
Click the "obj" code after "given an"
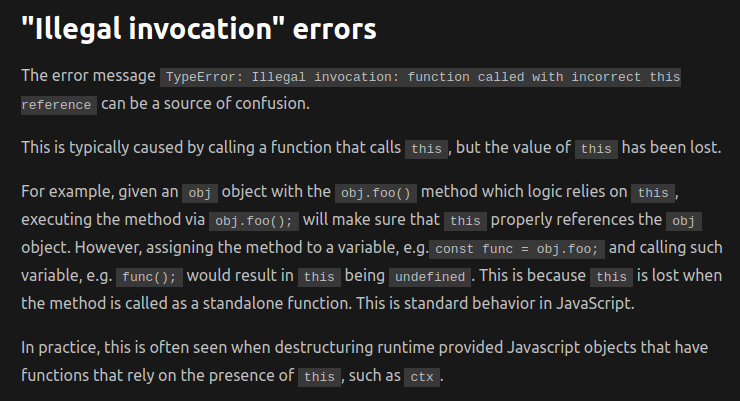200,193
